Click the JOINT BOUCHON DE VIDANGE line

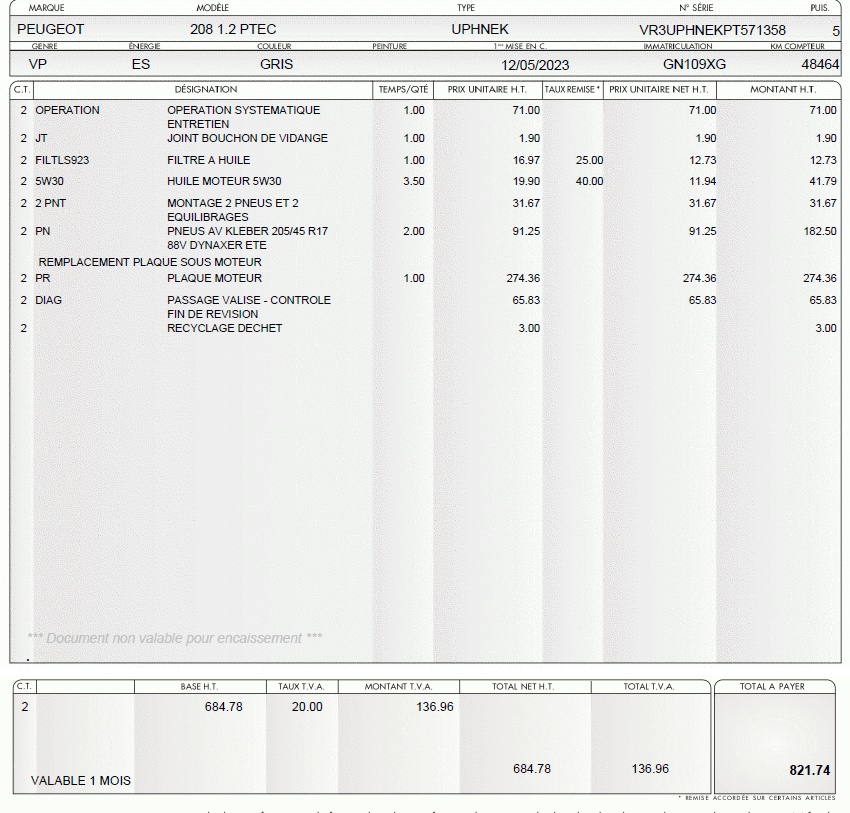pyautogui.click(x=247, y=138)
